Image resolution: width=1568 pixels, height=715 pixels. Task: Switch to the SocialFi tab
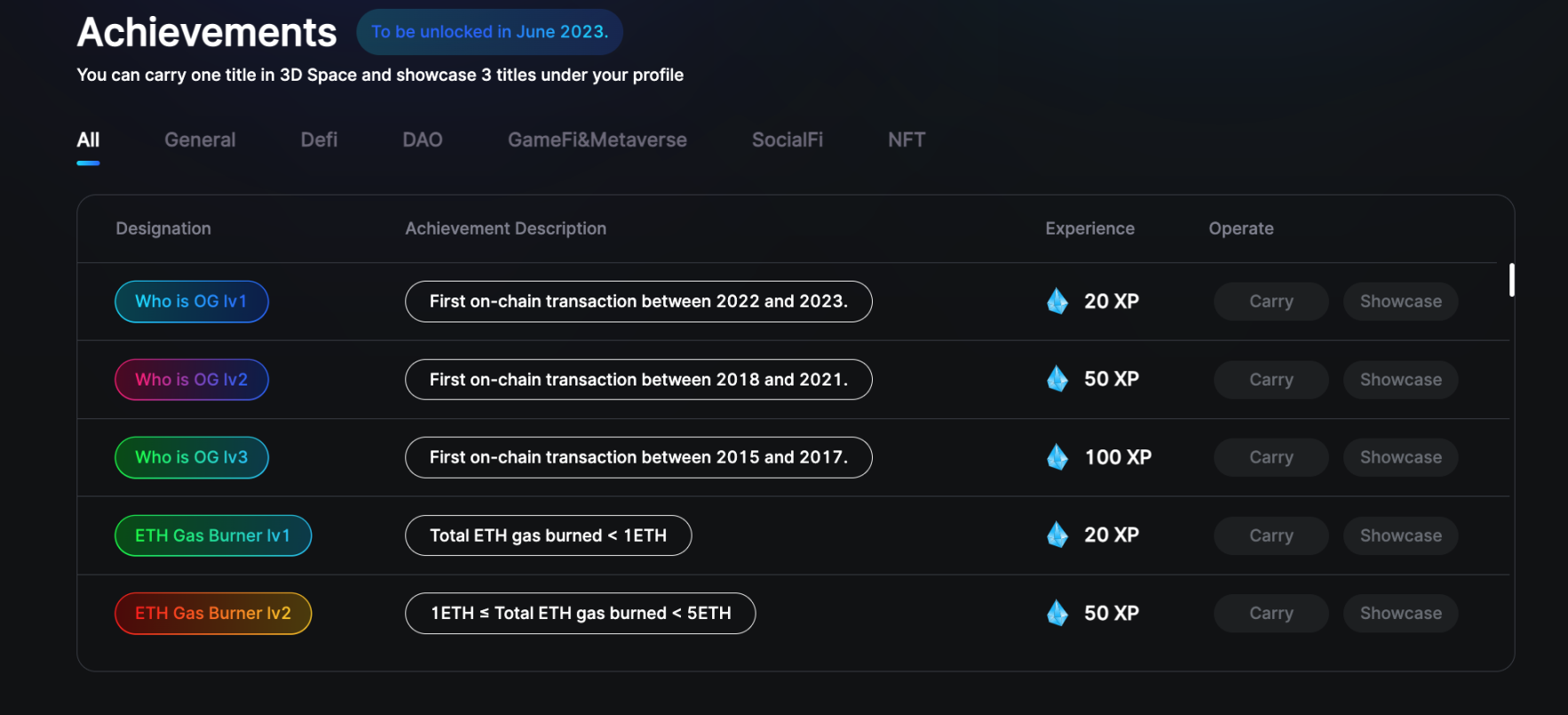click(787, 140)
